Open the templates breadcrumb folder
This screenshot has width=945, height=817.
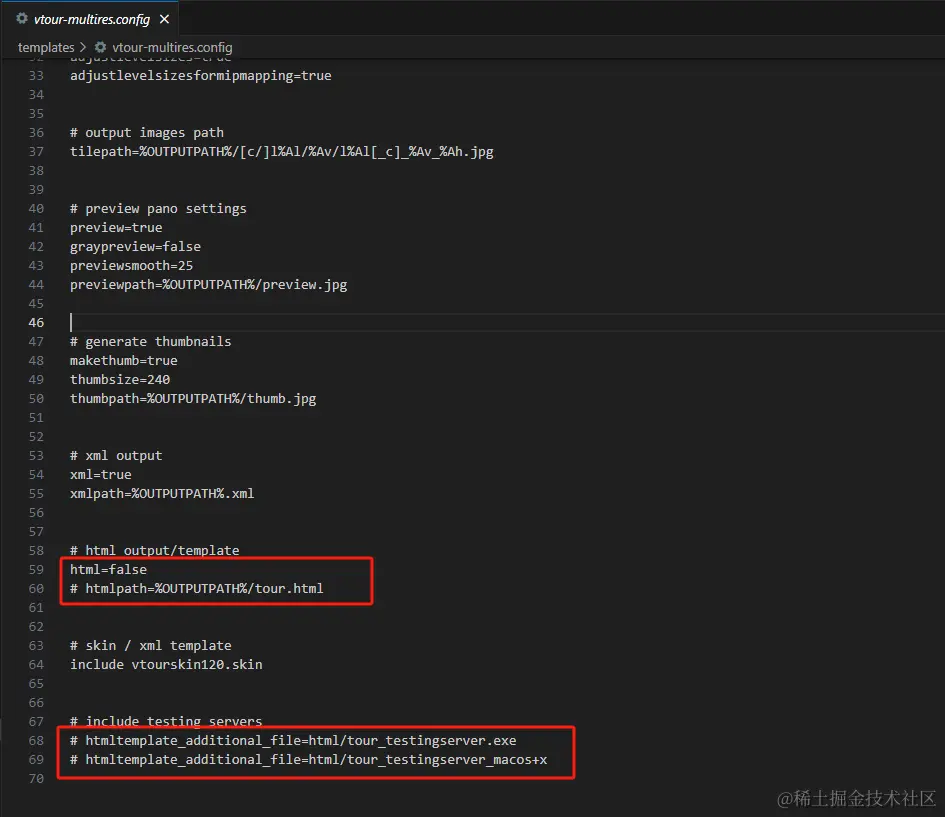click(x=46, y=47)
